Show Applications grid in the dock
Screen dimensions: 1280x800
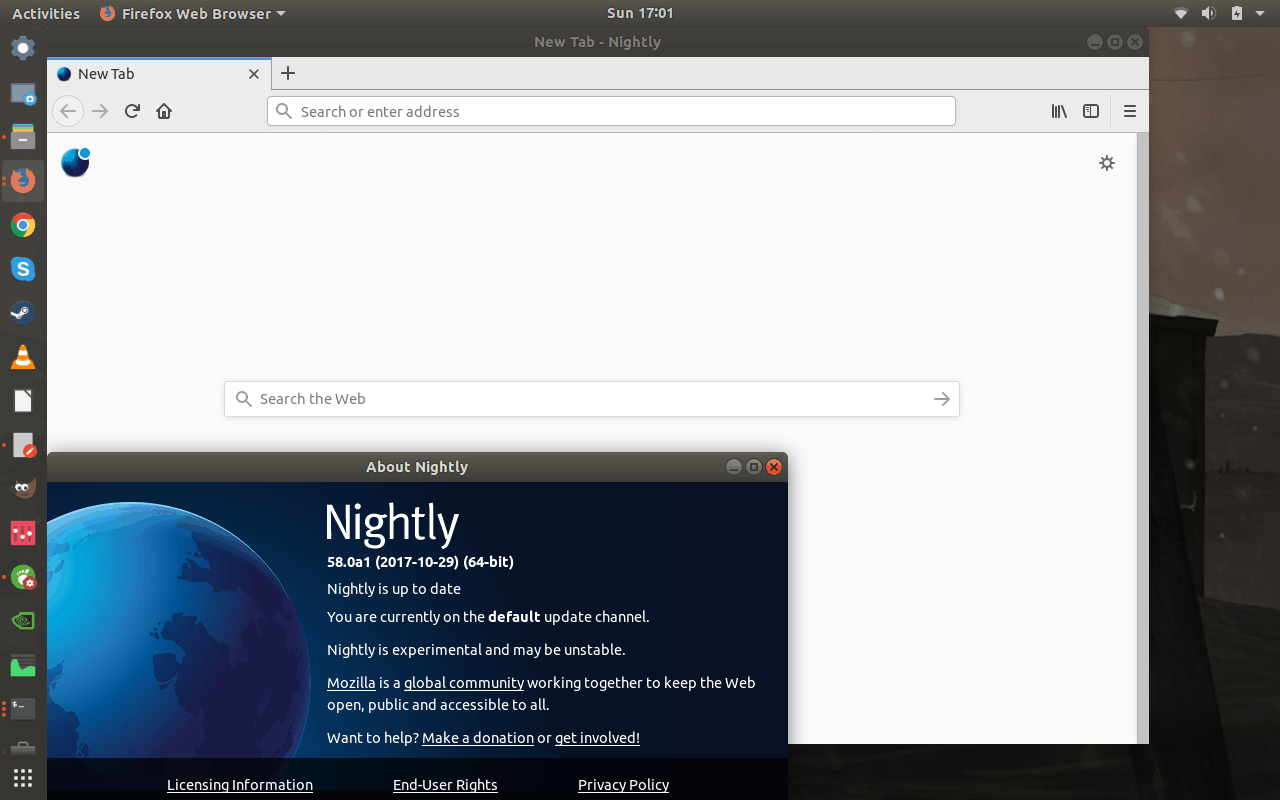click(23, 777)
